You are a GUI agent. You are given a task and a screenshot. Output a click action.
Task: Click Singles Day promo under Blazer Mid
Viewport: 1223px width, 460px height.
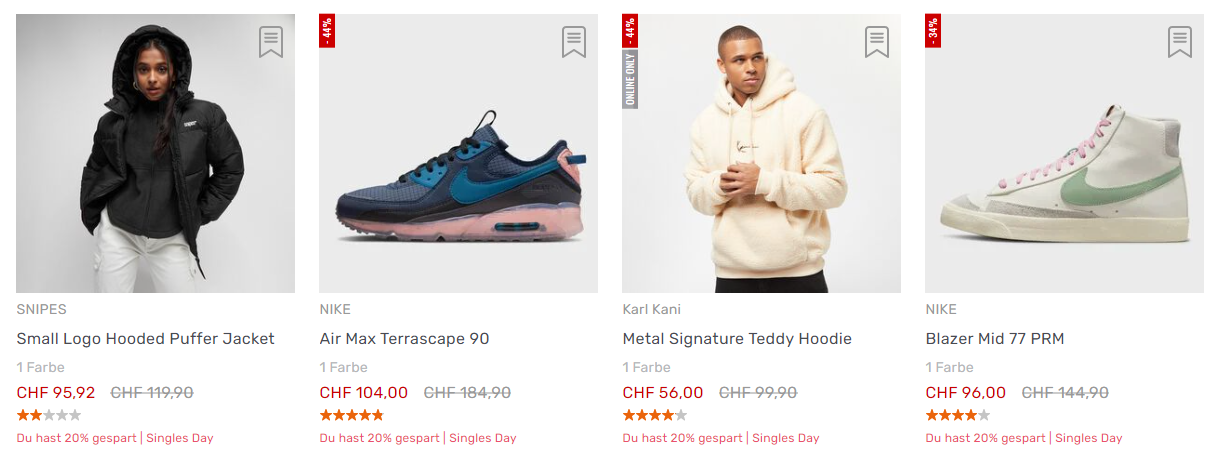(1088, 438)
